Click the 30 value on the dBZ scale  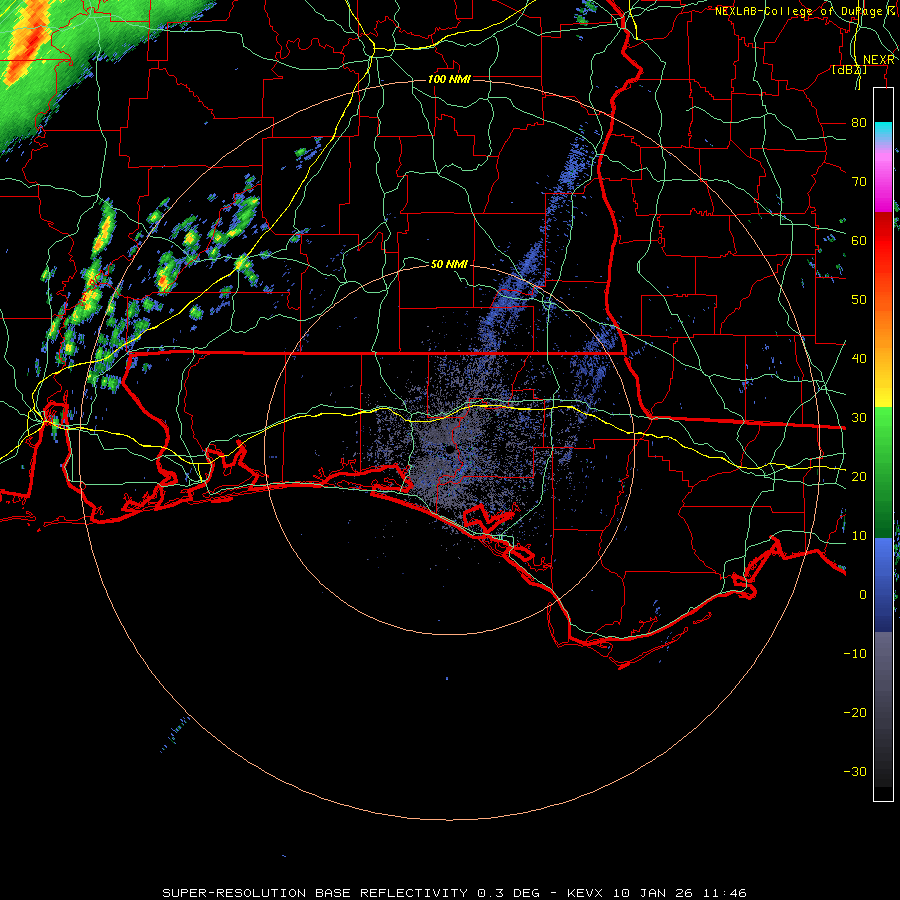859,417
